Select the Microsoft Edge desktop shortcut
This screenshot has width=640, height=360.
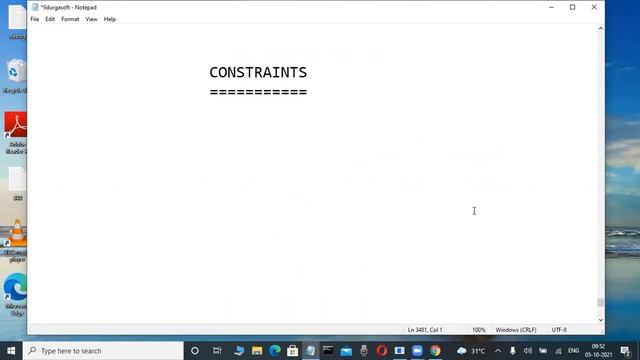(16, 295)
